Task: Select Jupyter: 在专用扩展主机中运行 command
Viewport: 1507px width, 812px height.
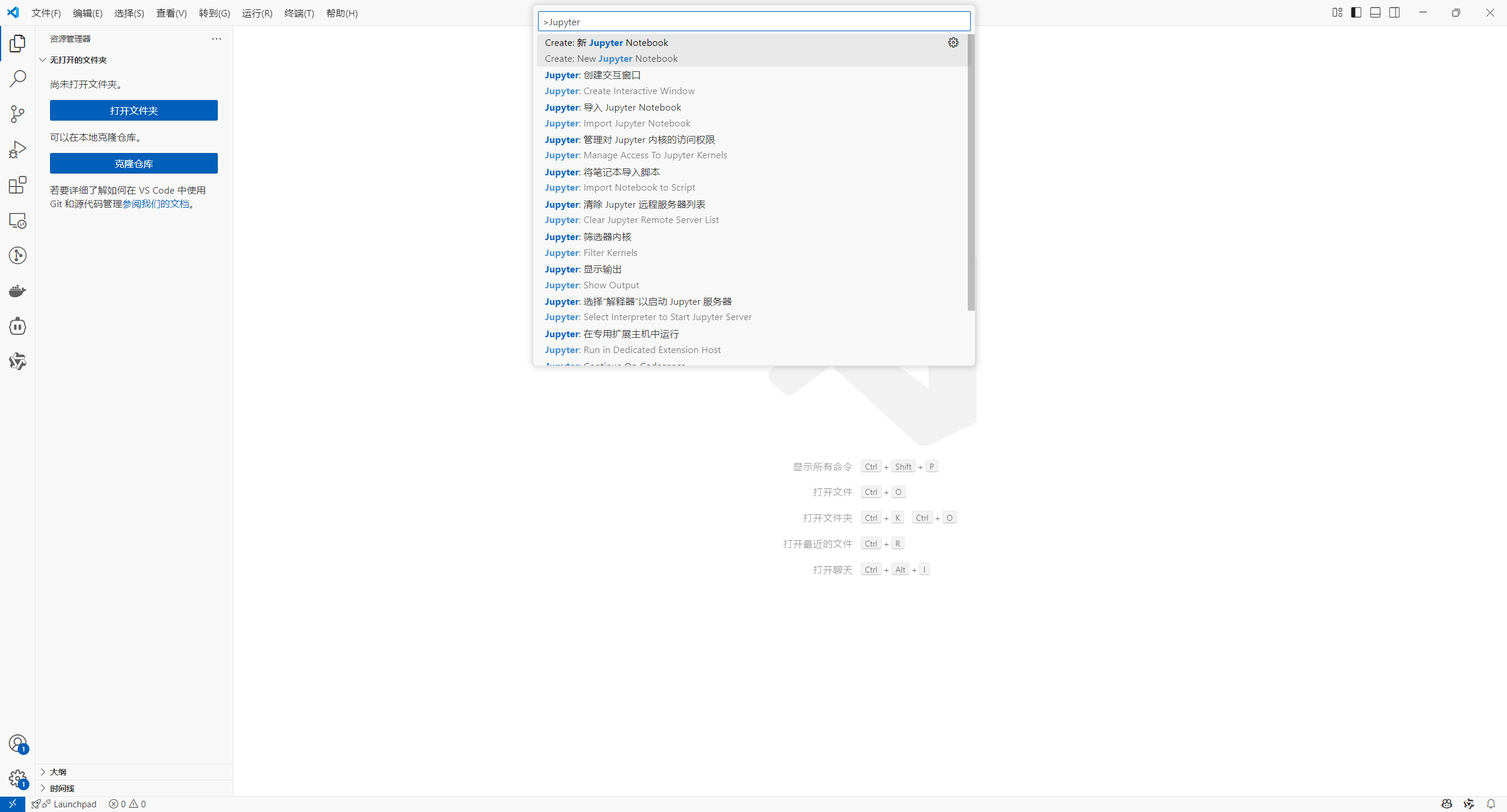Action: click(x=752, y=342)
